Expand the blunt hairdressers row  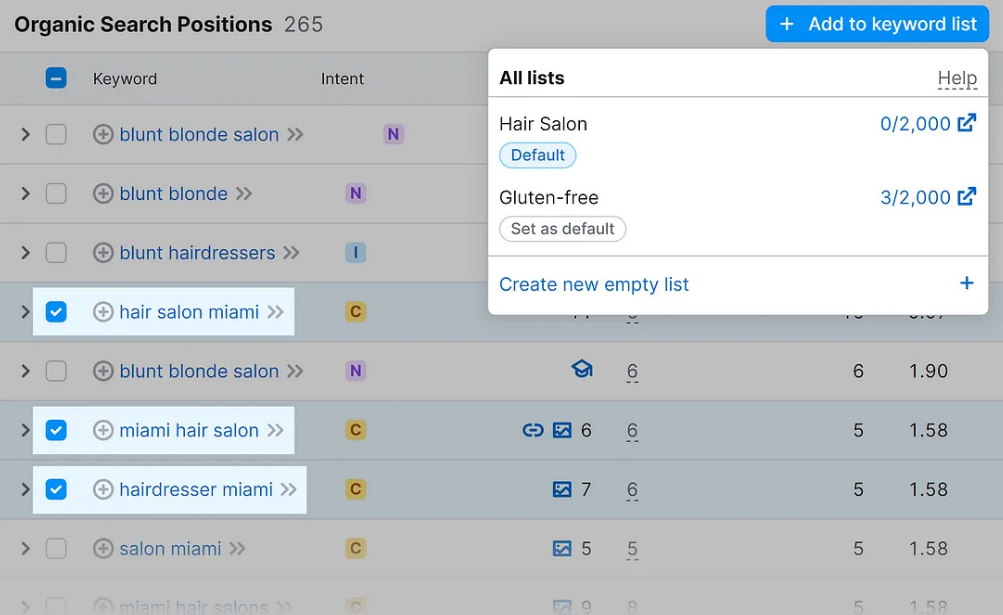pos(25,253)
